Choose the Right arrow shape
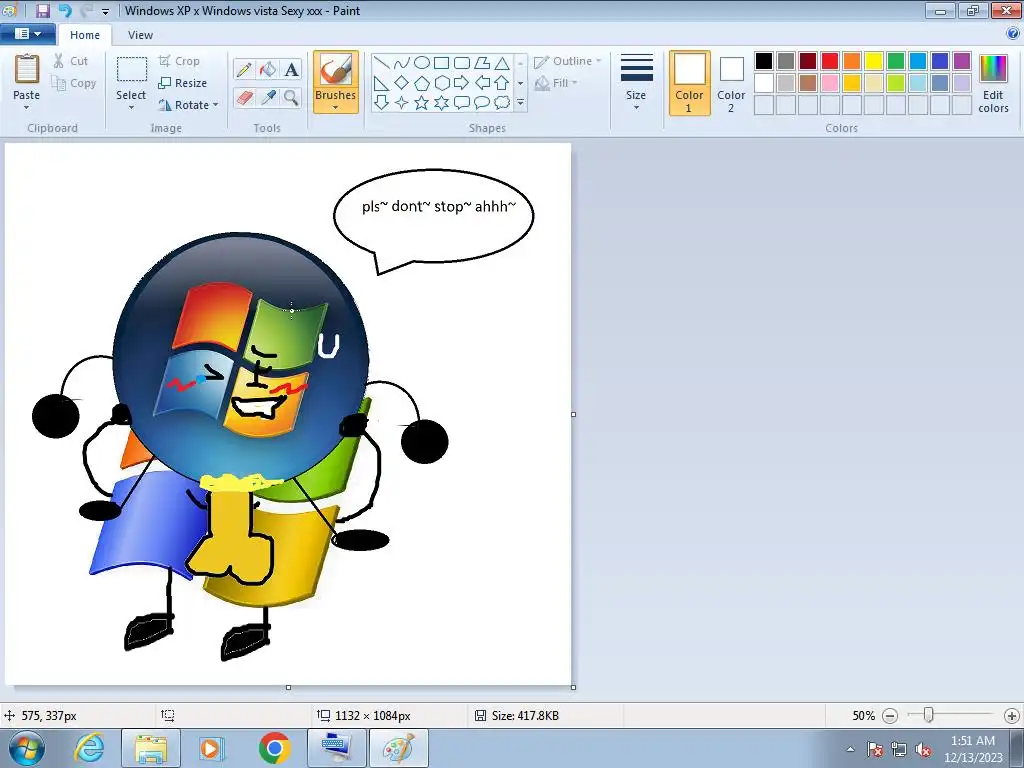The height and width of the screenshot is (768, 1024). pos(462,83)
